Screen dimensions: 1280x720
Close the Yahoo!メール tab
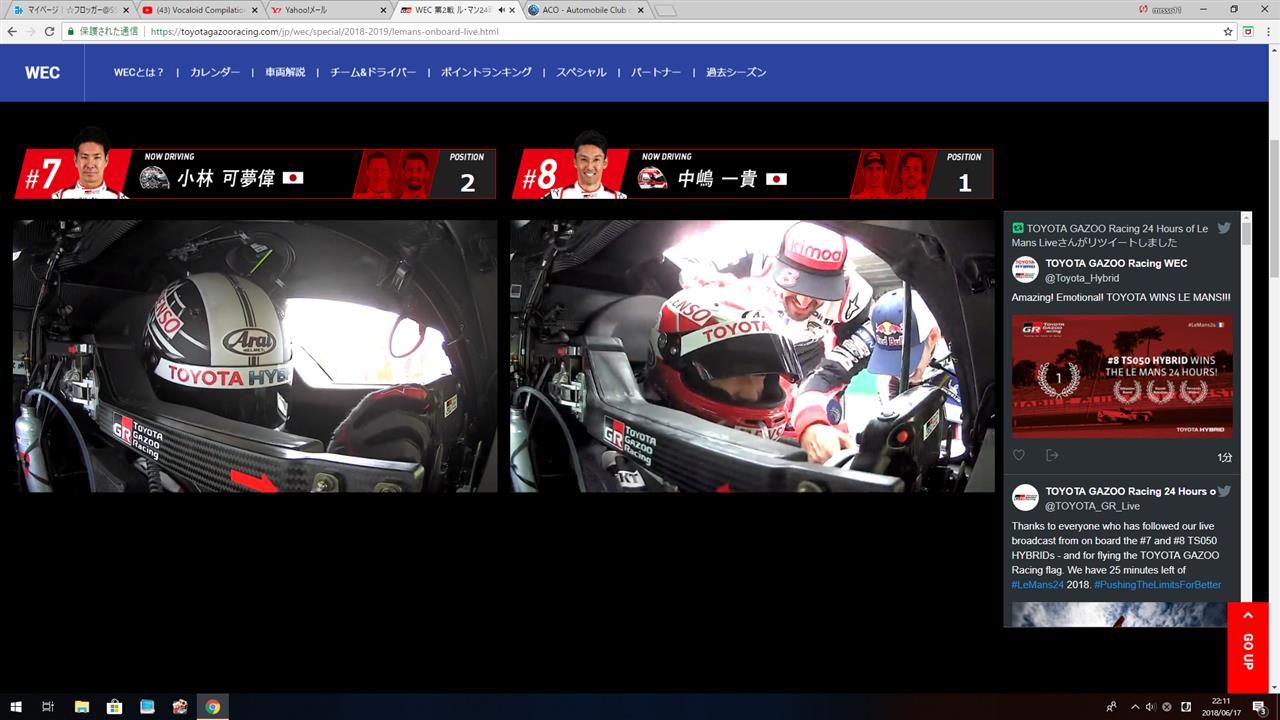tap(383, 10)
